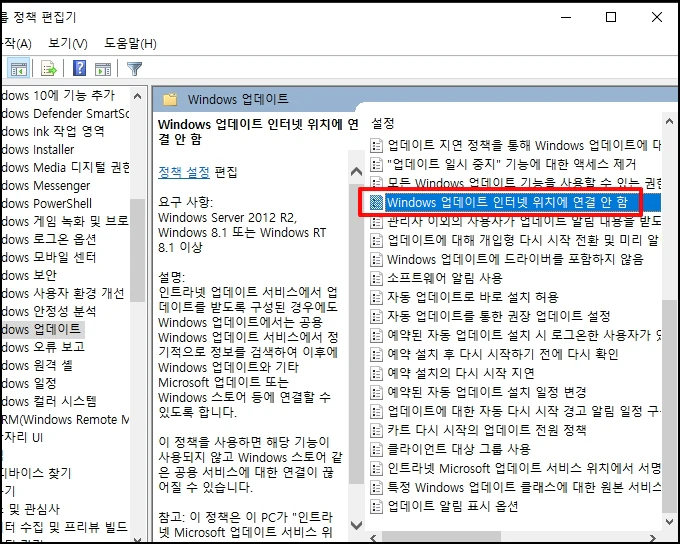Click settings list scroll up arrow
Viewport: 680px width, 544px height.
(x=670, y=122)
